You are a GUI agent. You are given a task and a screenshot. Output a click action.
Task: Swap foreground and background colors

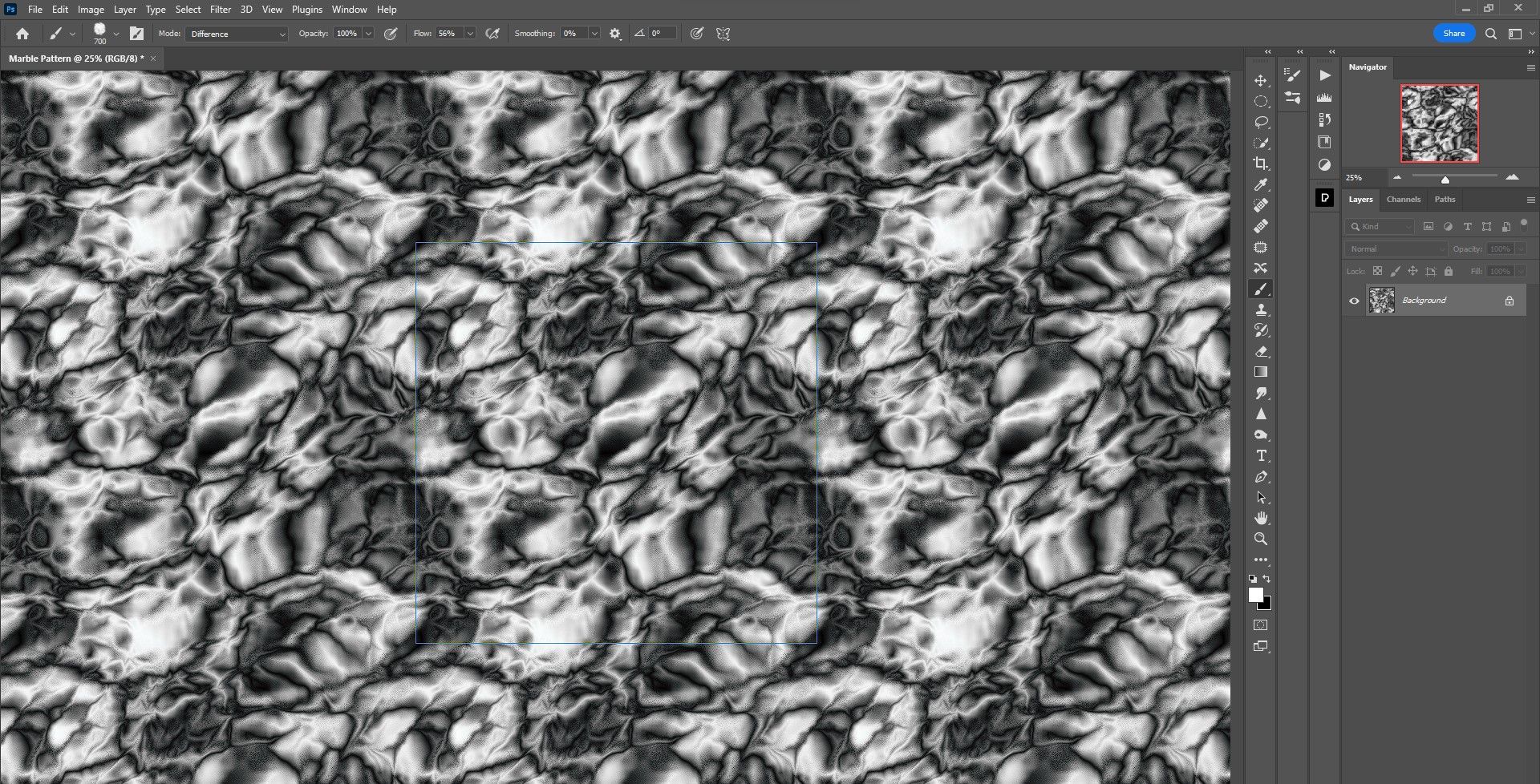point(1267,579)
